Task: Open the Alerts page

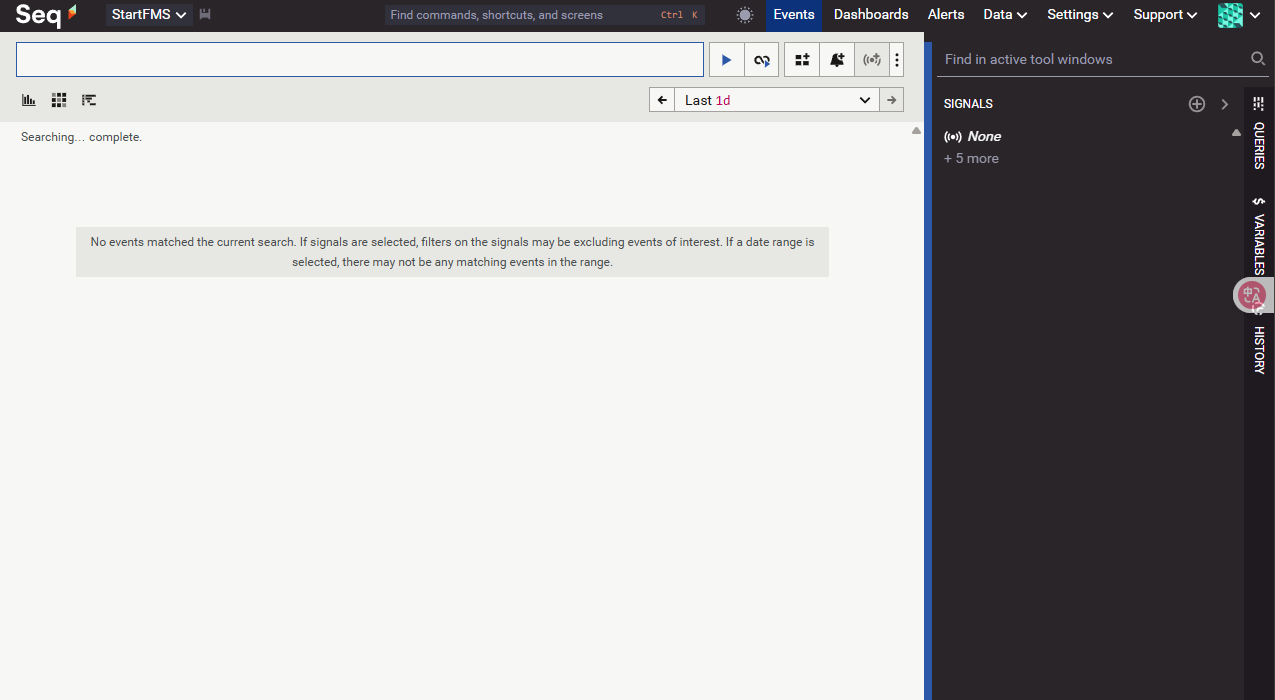Action: pyautogui.click(x=946, y=15)
